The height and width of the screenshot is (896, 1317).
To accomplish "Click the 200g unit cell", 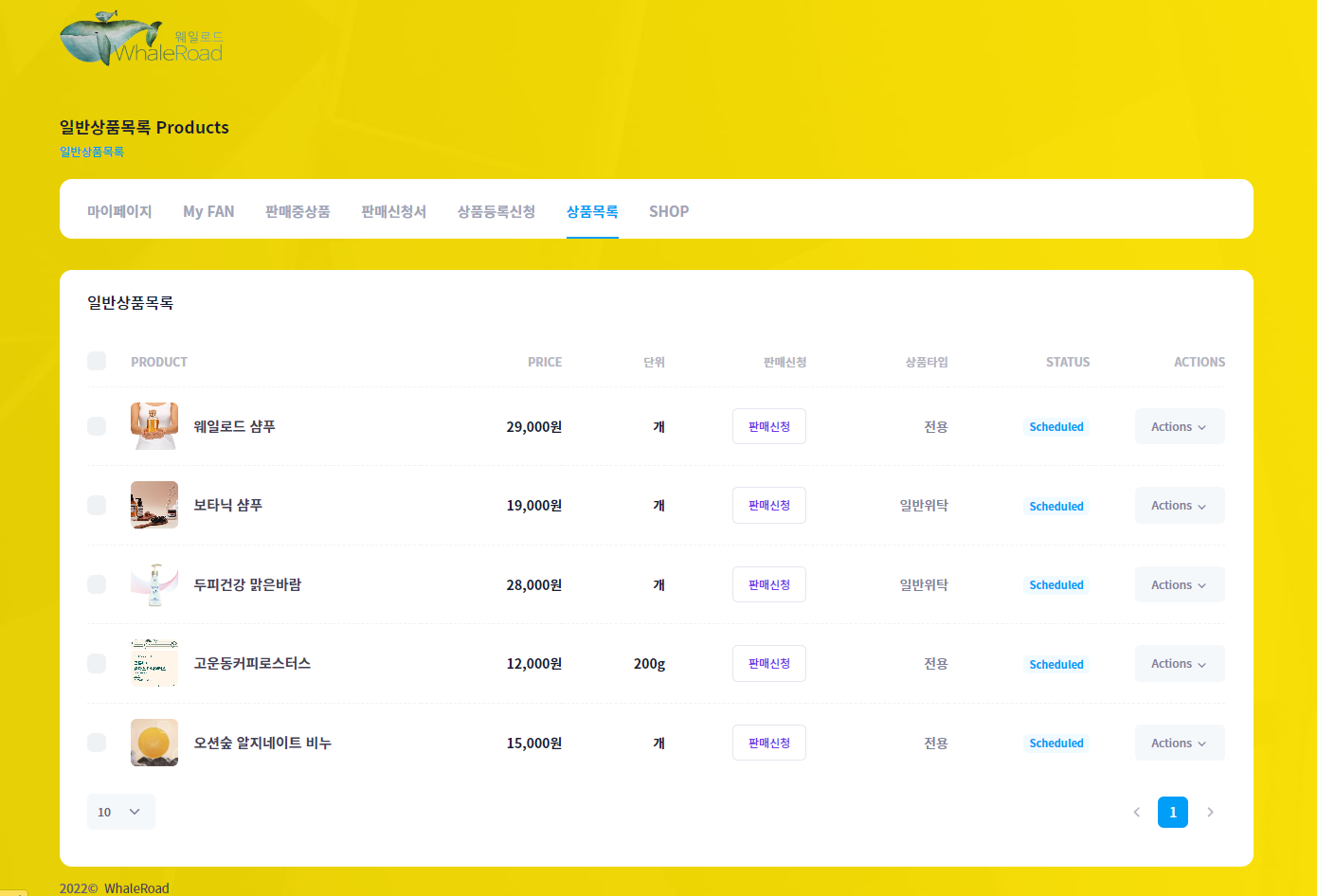I will (x=649, y=663).
